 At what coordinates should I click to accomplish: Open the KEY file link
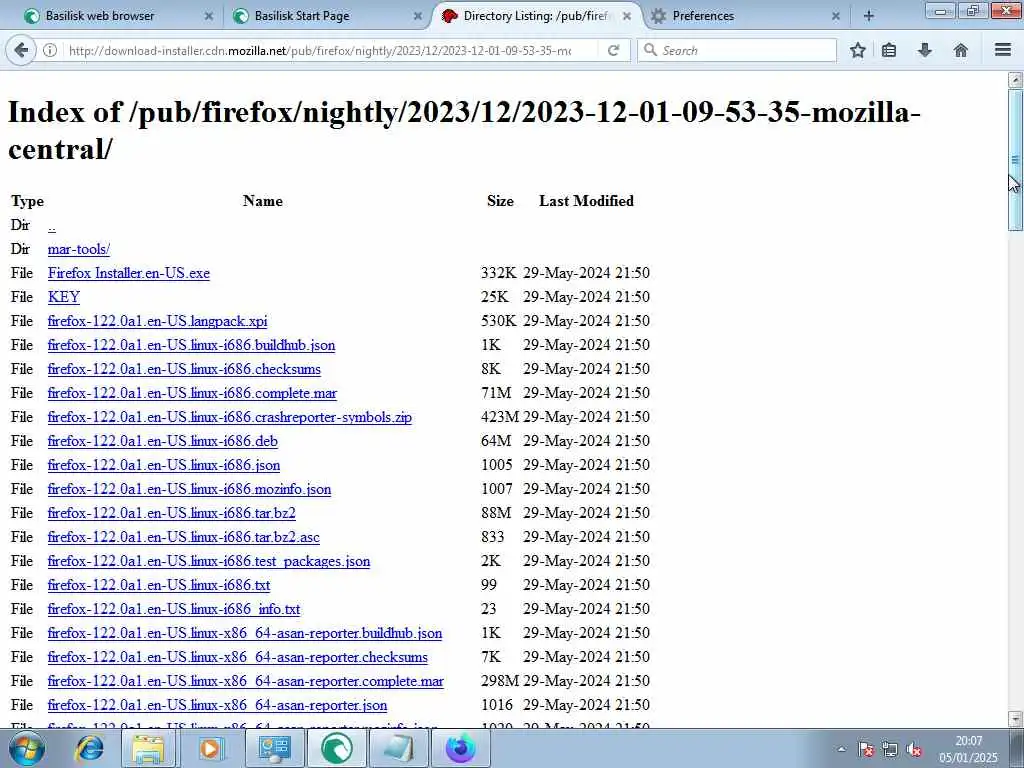tap(64, 297)
